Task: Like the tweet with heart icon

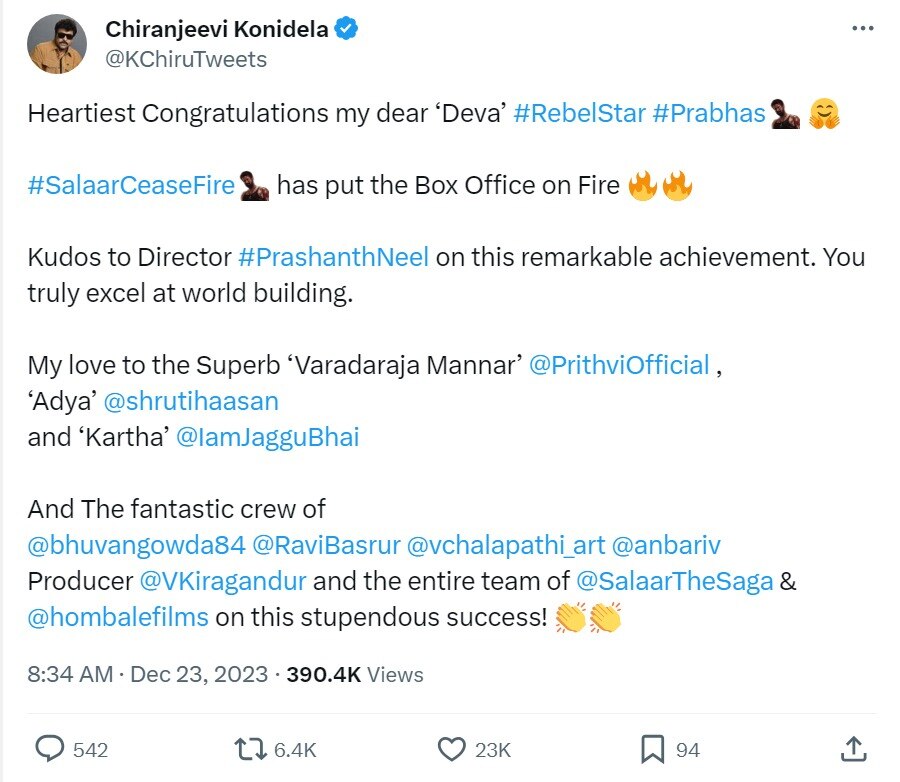Action: tap(453, 748)
